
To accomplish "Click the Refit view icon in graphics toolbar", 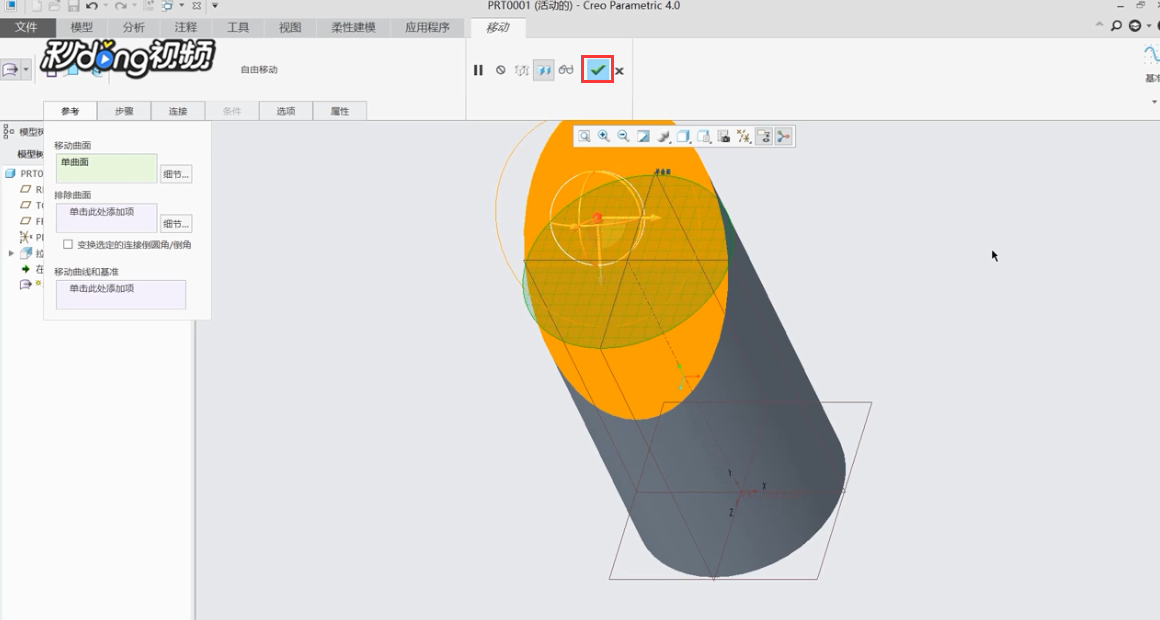I will [x=584, y=136].
